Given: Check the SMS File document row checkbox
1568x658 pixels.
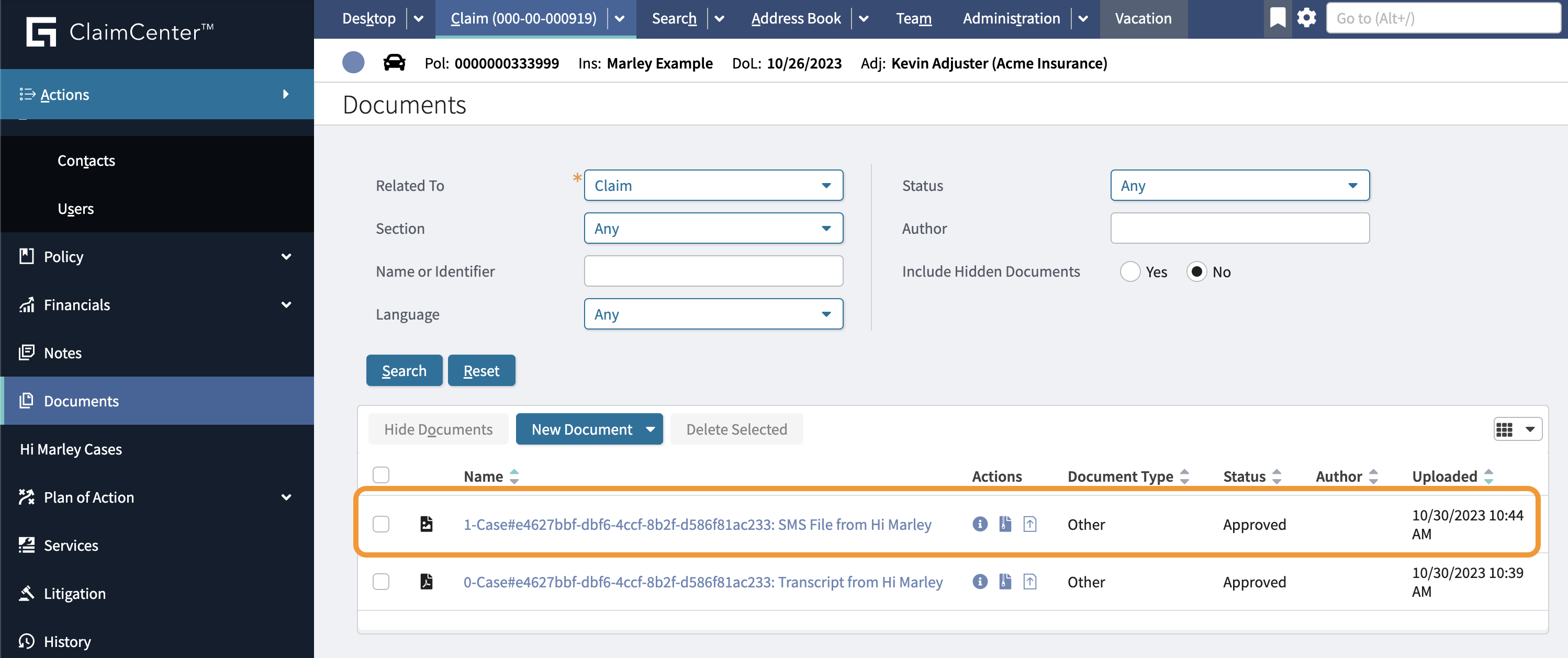Looking at the screenshot, I should tap(381, 524).
